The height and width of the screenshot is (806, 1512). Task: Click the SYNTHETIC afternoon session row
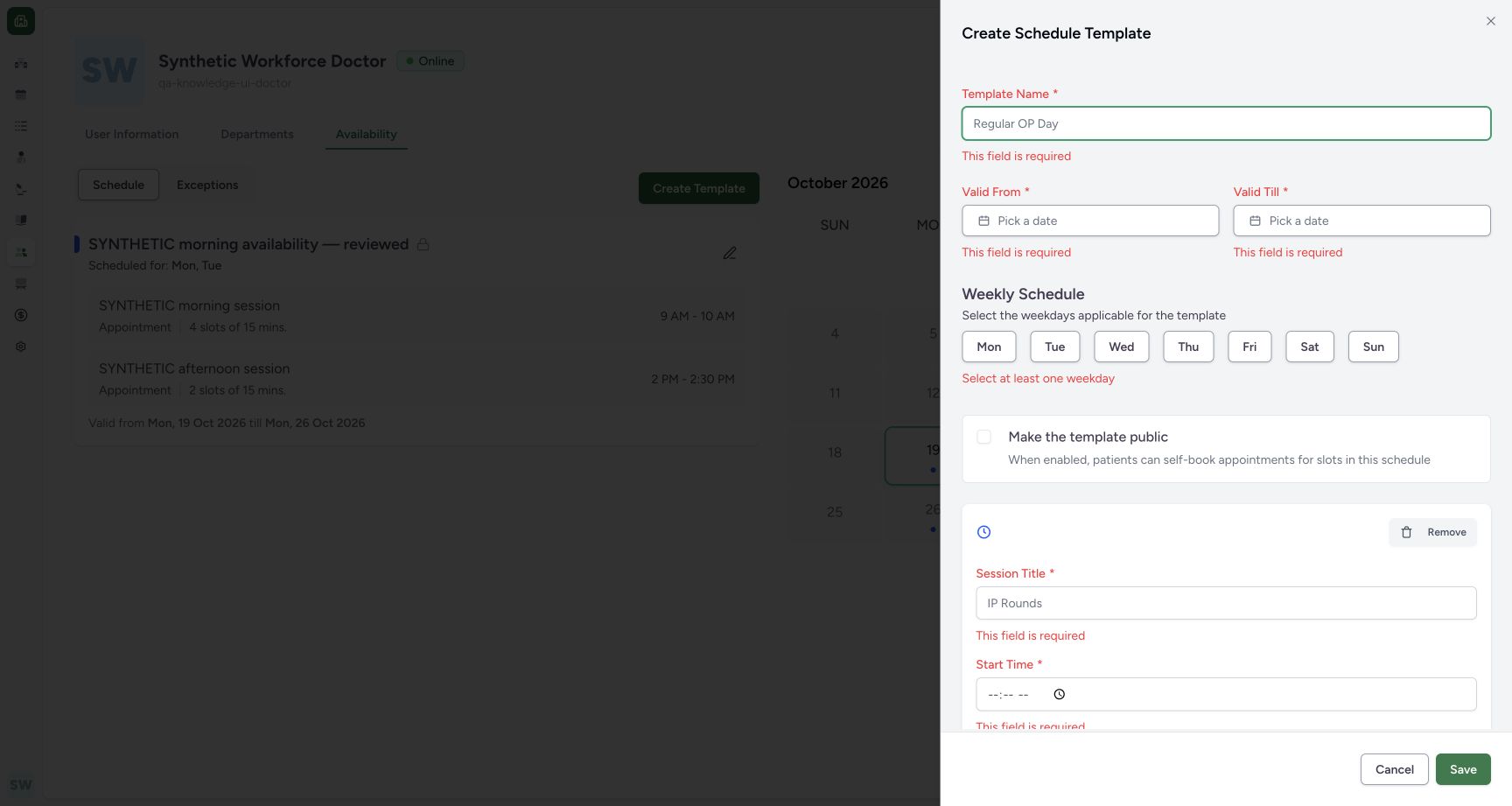416,379
